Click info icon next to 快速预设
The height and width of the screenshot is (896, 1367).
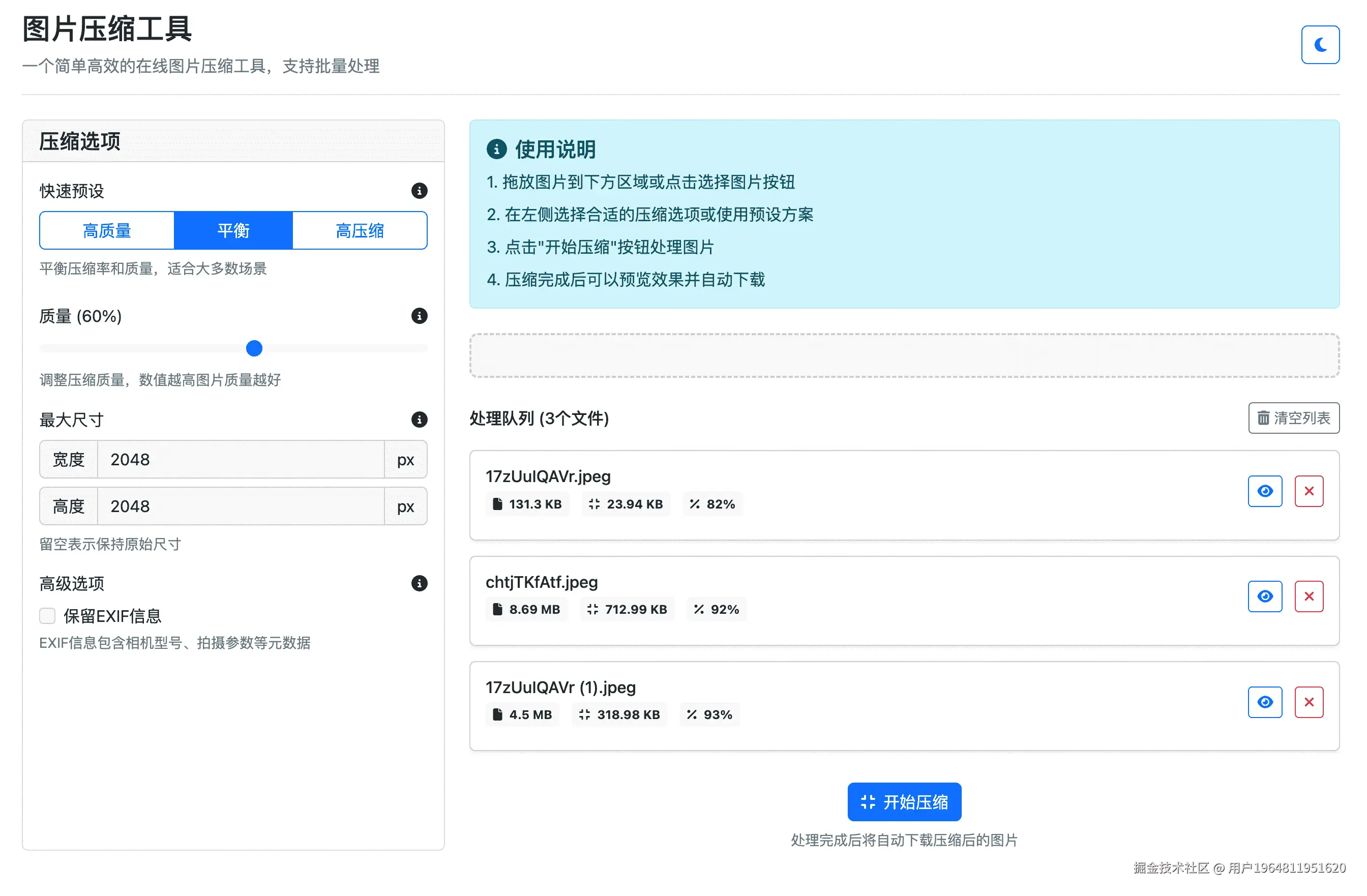[x=419, y=191]
